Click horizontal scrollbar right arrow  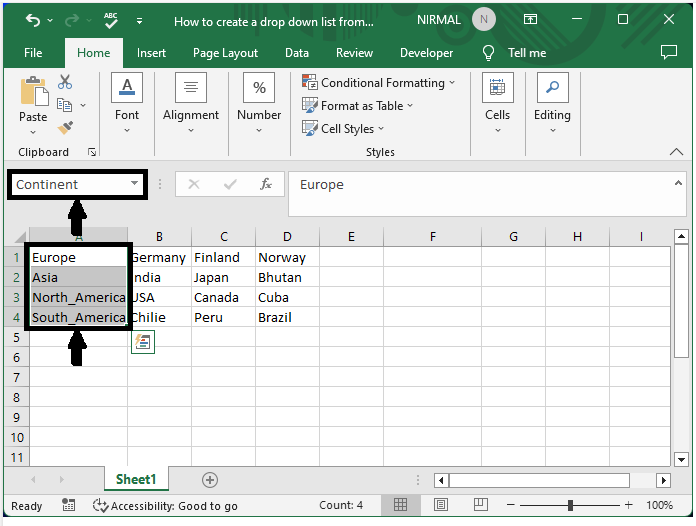point(663,480)
